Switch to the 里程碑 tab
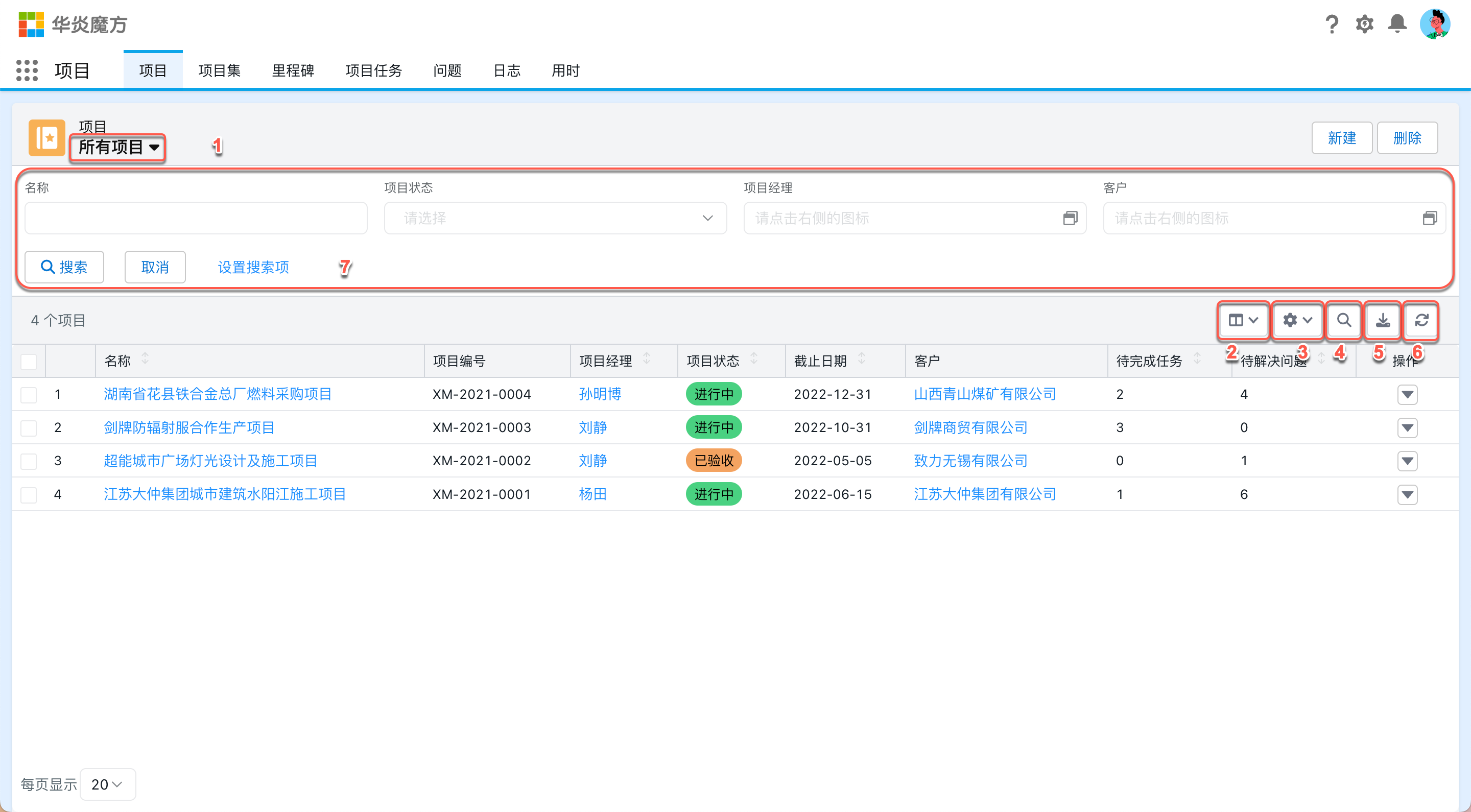 (294, 70)
